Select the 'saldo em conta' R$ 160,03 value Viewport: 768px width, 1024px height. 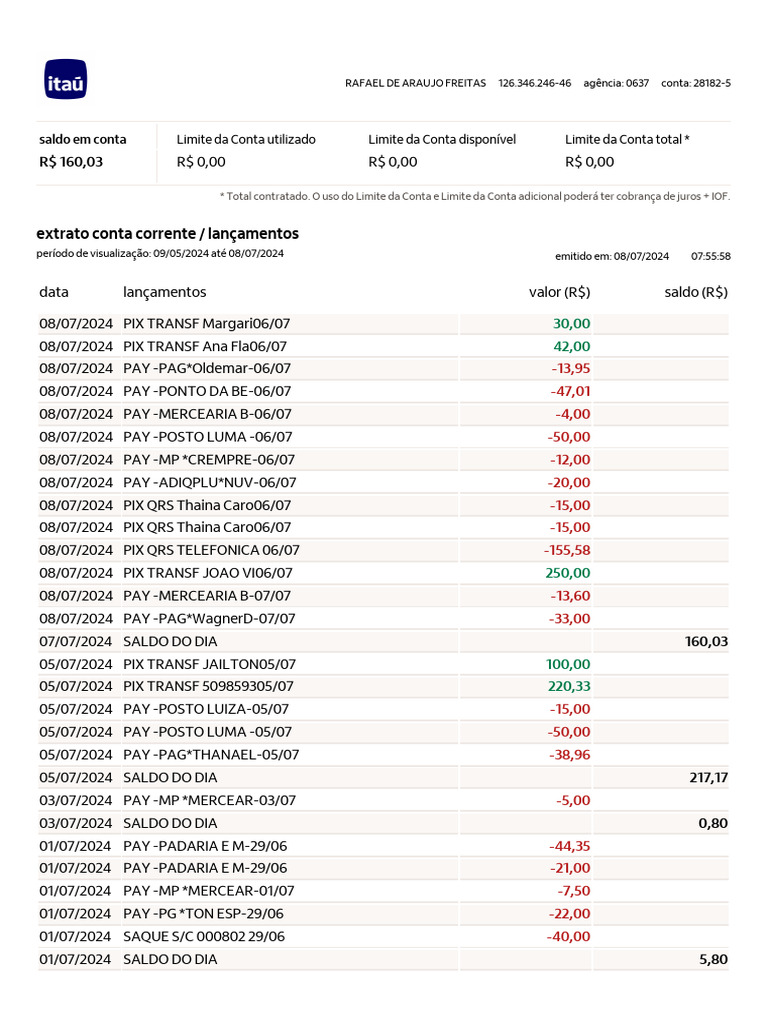71,161
